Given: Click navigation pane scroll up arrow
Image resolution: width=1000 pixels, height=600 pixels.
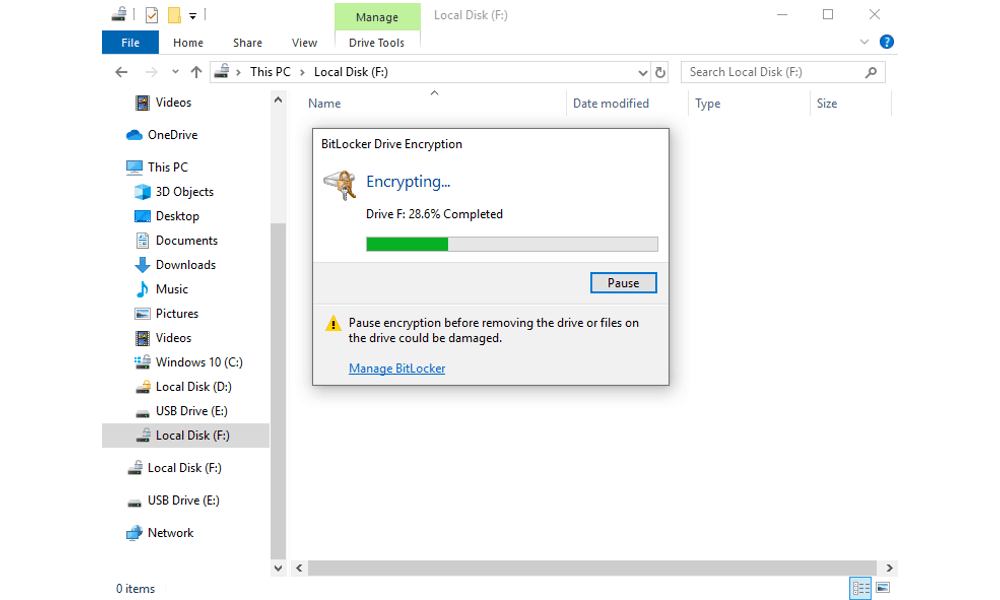Looking at the screenshot, I should (278, 100).
